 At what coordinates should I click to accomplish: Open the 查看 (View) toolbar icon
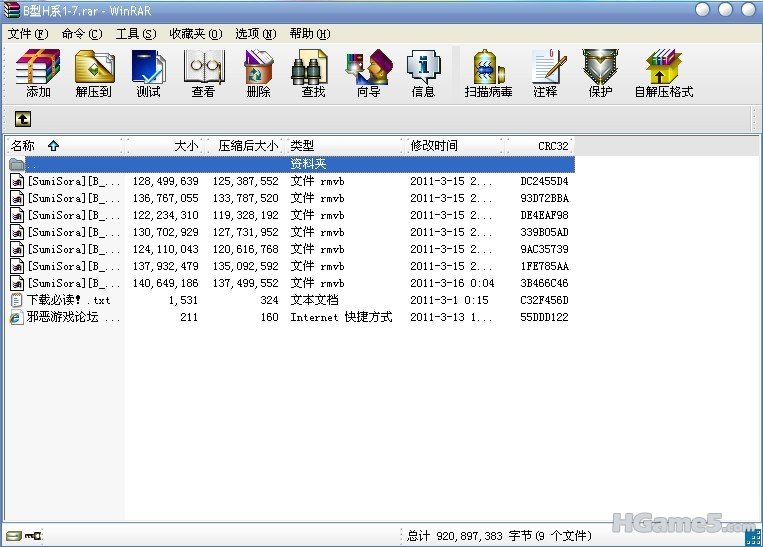(x=203, y=73)
